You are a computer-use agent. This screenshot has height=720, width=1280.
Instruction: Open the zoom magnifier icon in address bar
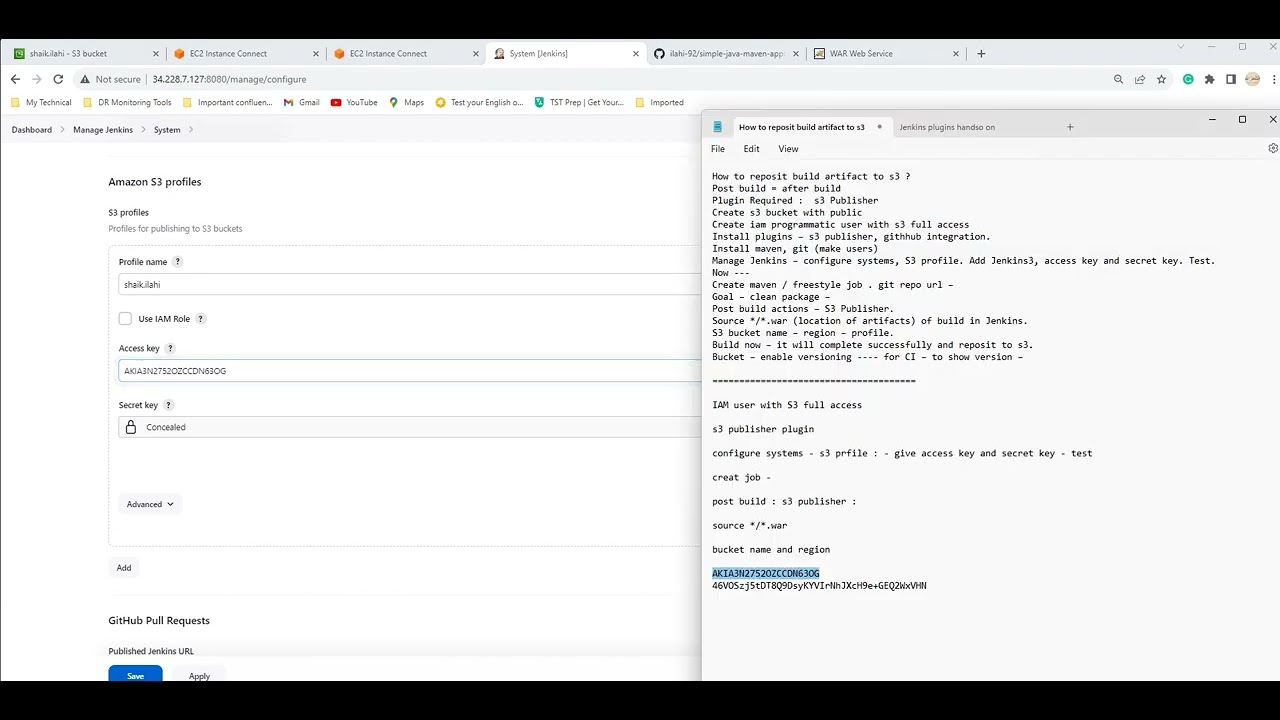tap(1118, 79)
